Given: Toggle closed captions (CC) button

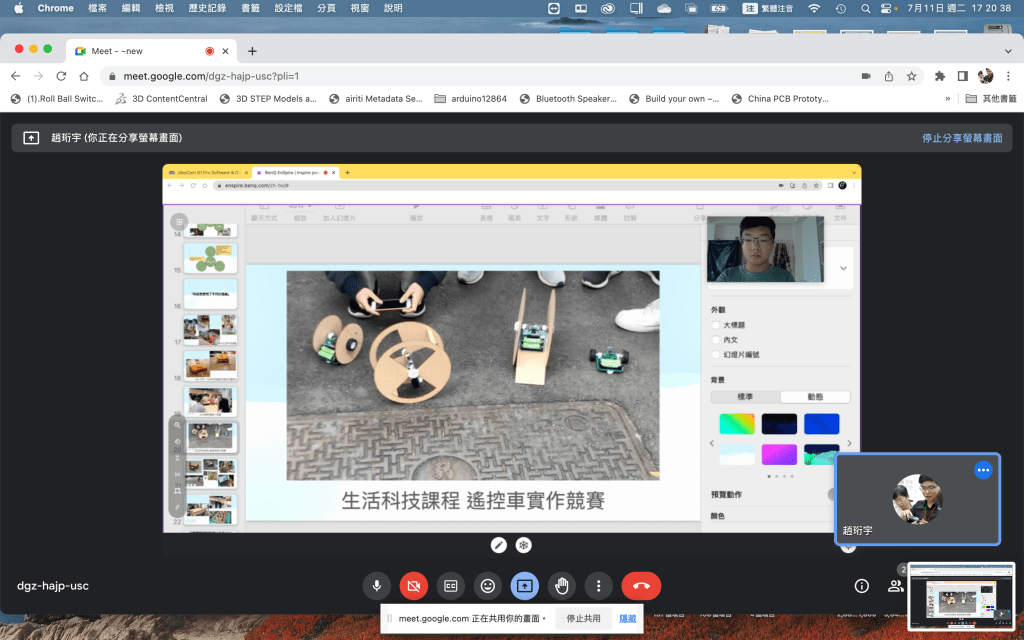Looking at the screenshot, I should [x=451, y=586].
